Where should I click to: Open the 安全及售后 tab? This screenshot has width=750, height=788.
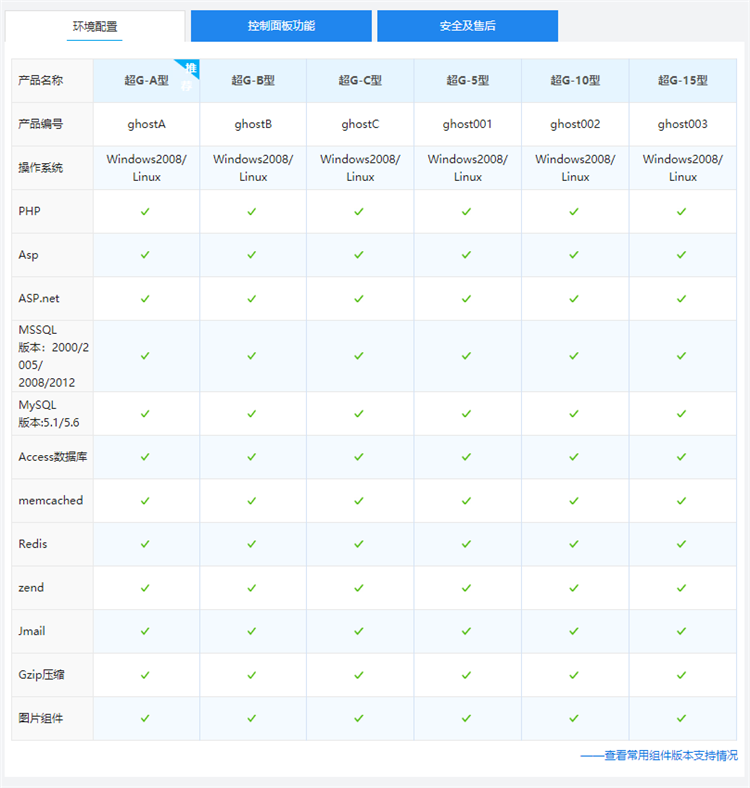coord(467,26)
